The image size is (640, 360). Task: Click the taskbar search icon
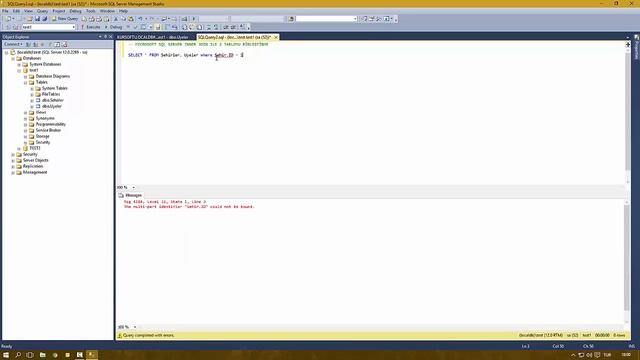18,355
